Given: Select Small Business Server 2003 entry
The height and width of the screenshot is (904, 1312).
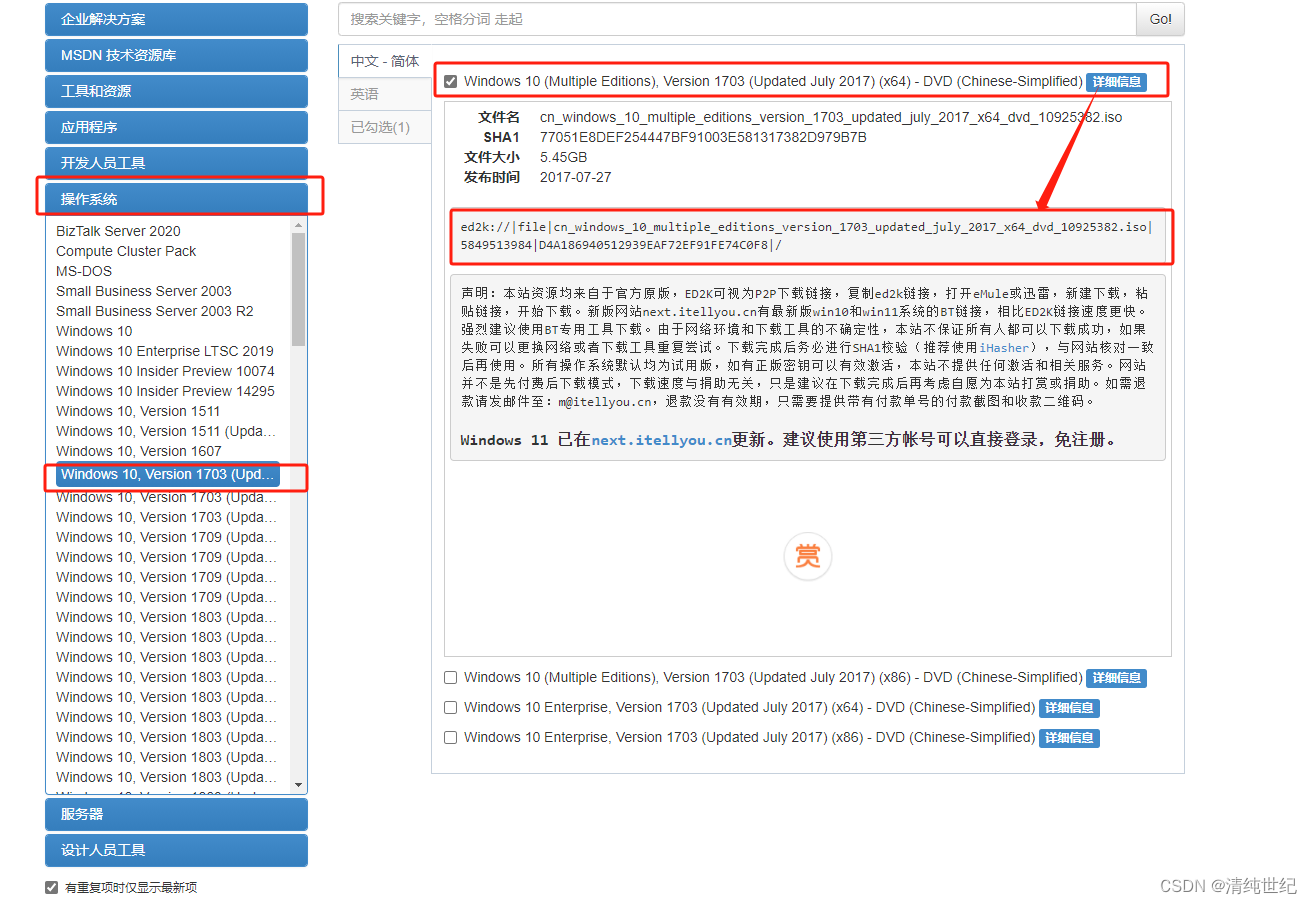Looking at the screenshot, I should click(x=143, y=291).
